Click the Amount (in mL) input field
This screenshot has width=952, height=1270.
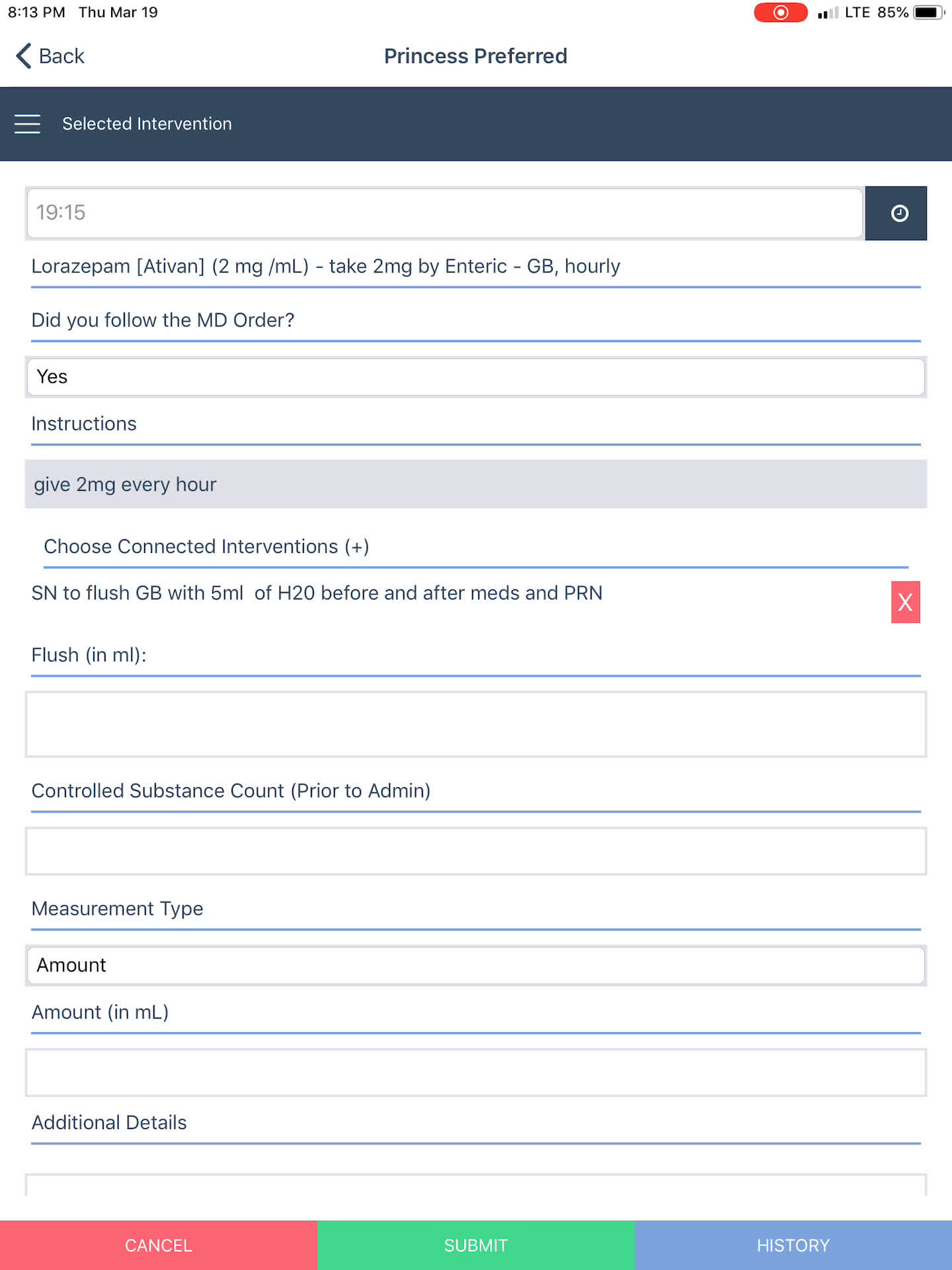[475, 1072]
